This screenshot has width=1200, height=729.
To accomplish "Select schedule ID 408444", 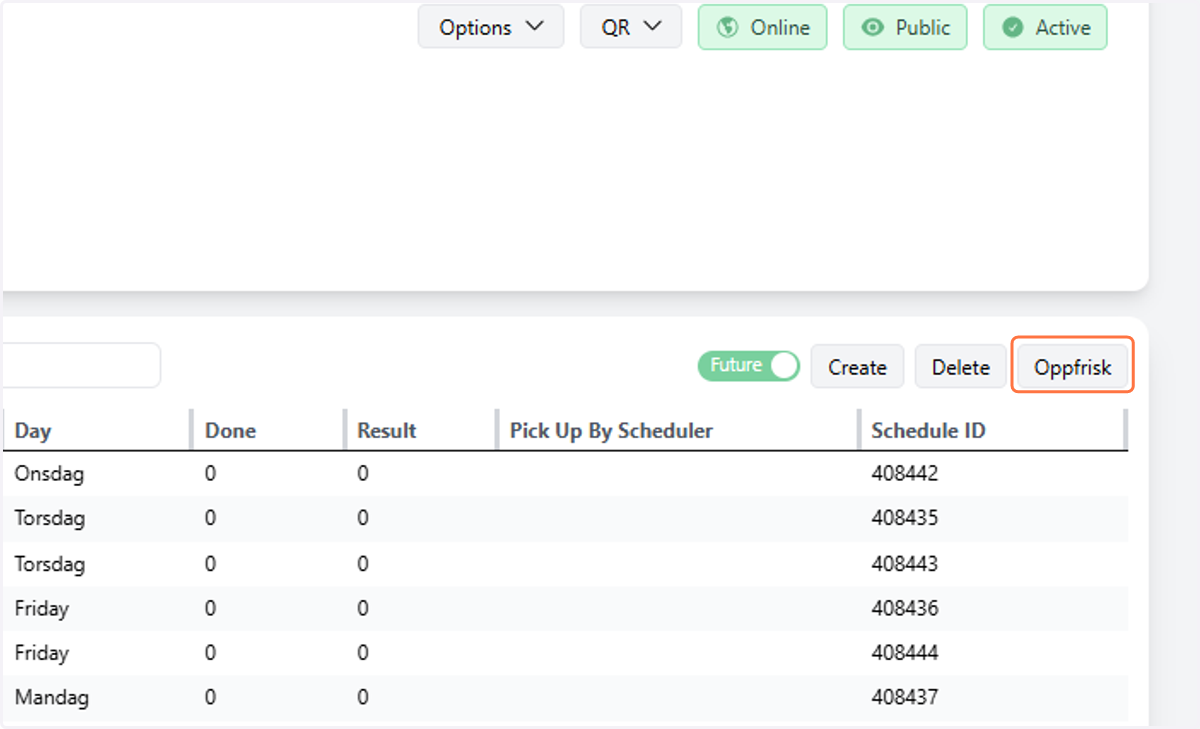I will pyautogui.click(x=905, y=653).
